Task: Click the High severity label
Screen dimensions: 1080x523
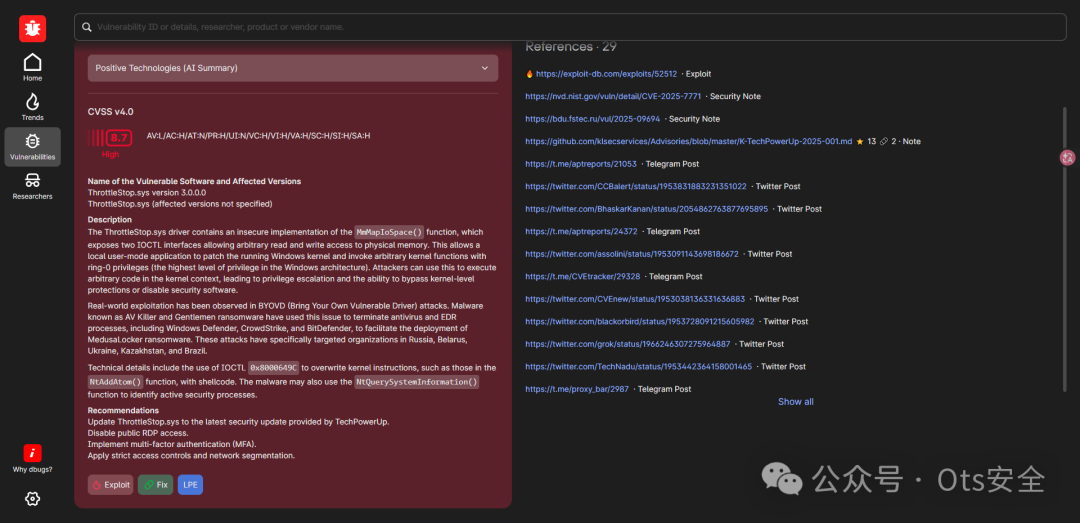Action: (110, 154)
